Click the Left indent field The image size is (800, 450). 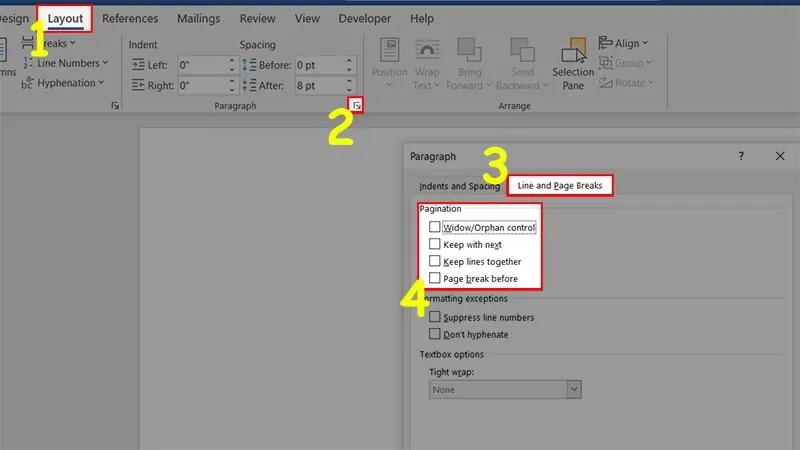click(x=202, y=65)
